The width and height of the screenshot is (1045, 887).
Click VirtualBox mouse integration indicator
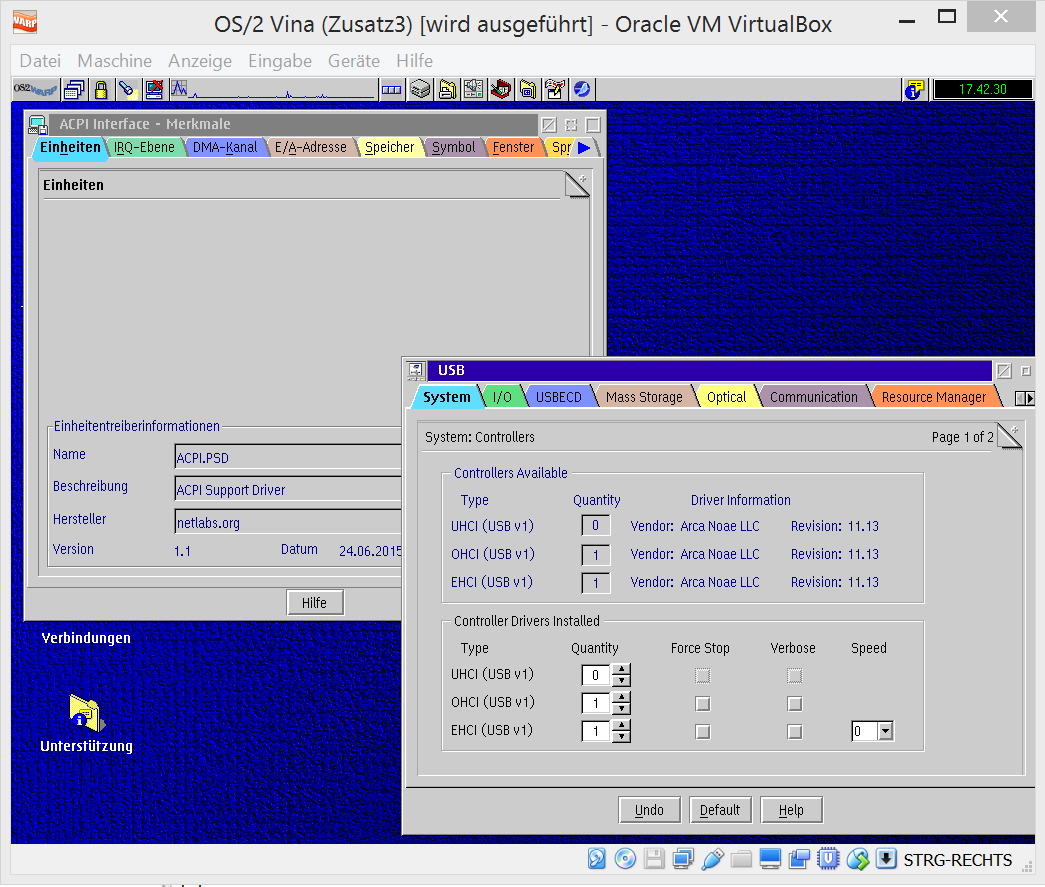pos(858,859)
